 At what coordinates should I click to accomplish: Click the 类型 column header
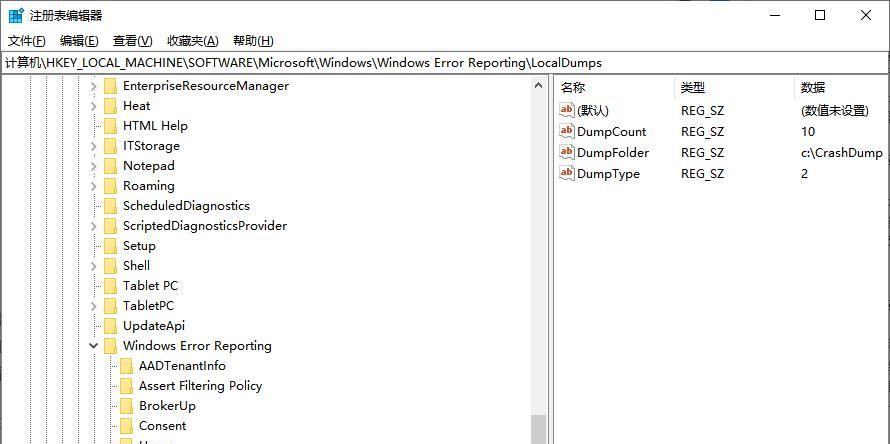[x=692, y=88]
